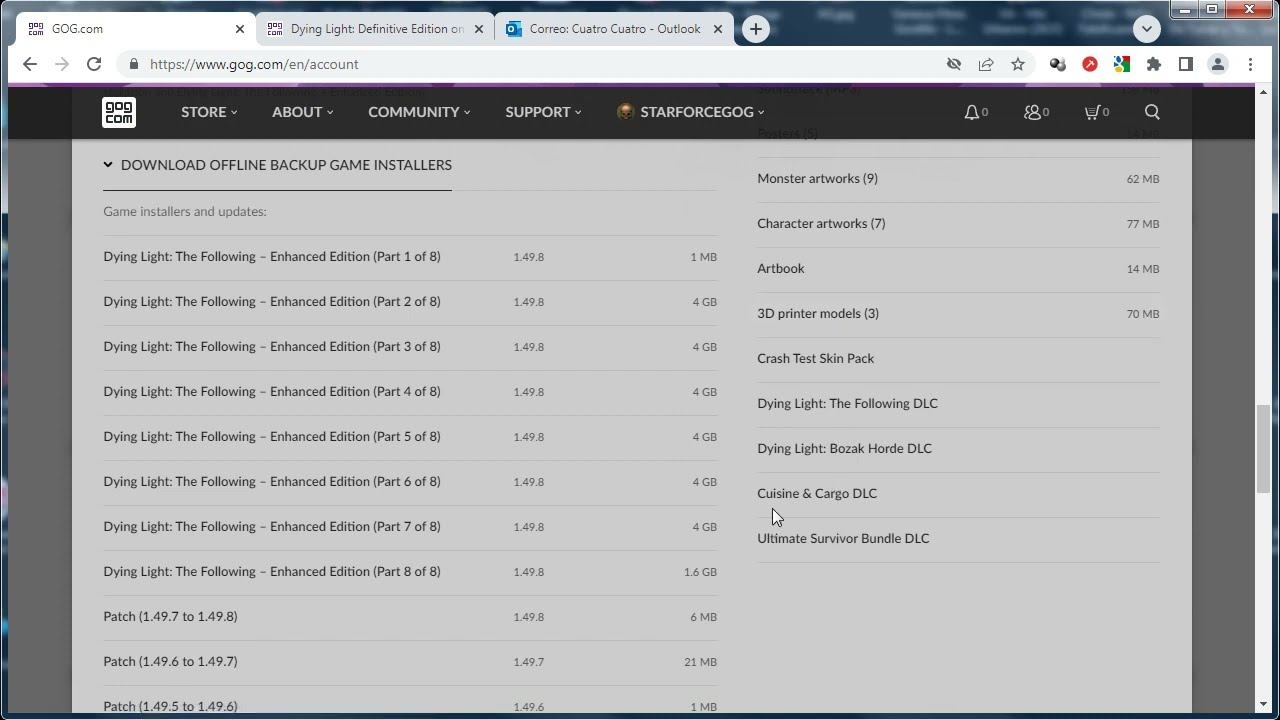This screenshot has height=720, width=1280.
Task: Open the friends icon in GOG navbar
Action: (1032, 112)
